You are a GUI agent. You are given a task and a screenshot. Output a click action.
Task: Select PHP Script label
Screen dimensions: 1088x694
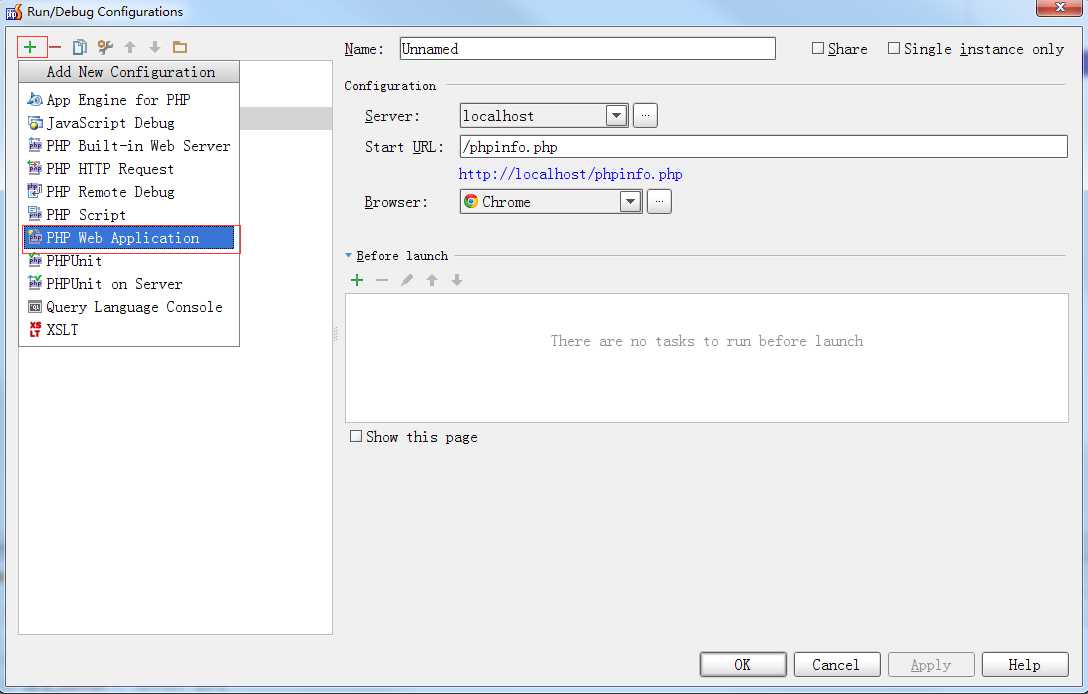pos(86,214)
